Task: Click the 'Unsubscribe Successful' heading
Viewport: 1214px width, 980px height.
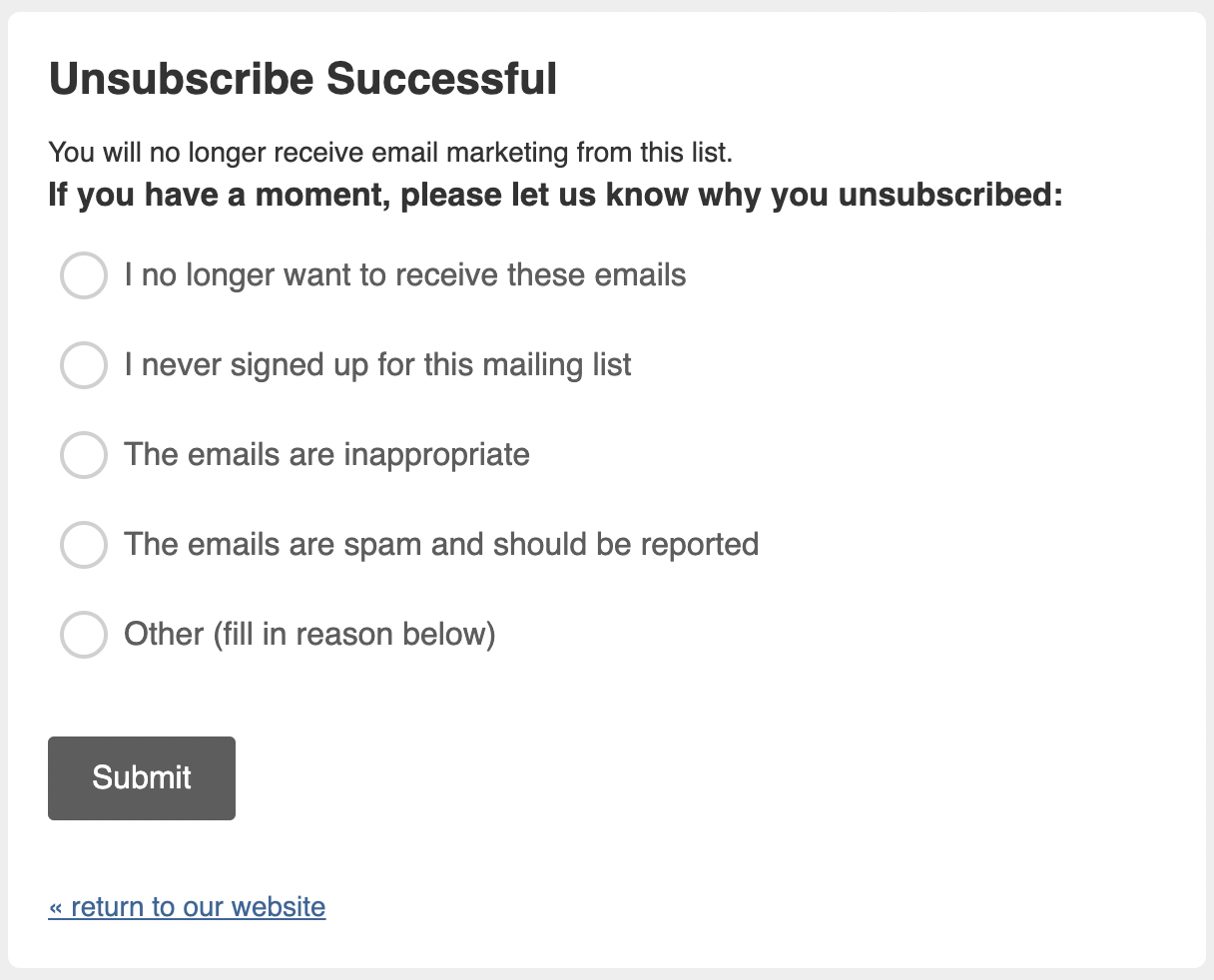Action: point(303,79)
